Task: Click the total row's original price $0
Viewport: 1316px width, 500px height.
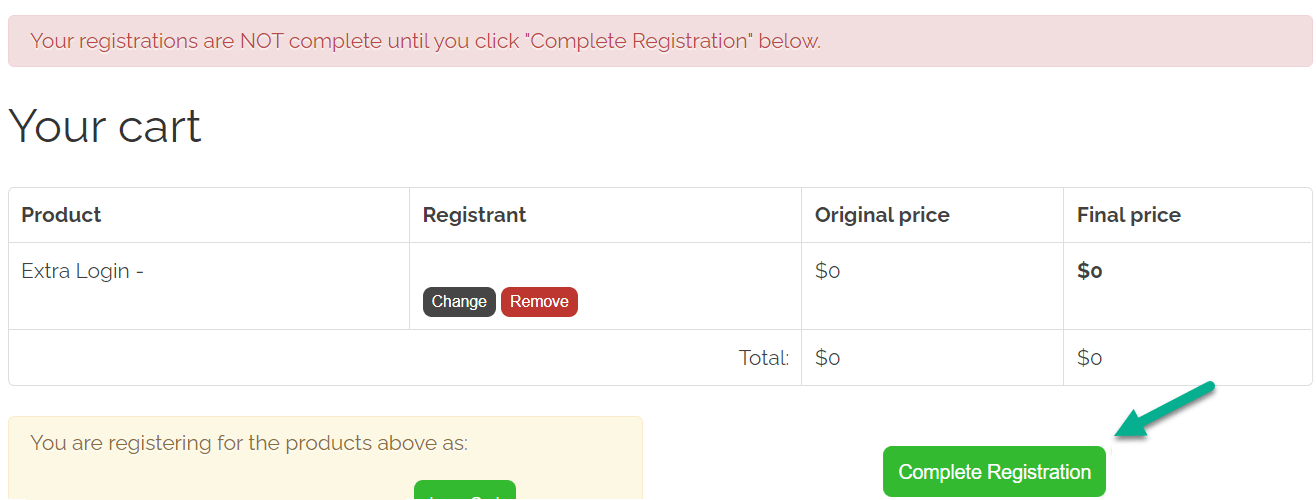Action: [x=827, y=358]
